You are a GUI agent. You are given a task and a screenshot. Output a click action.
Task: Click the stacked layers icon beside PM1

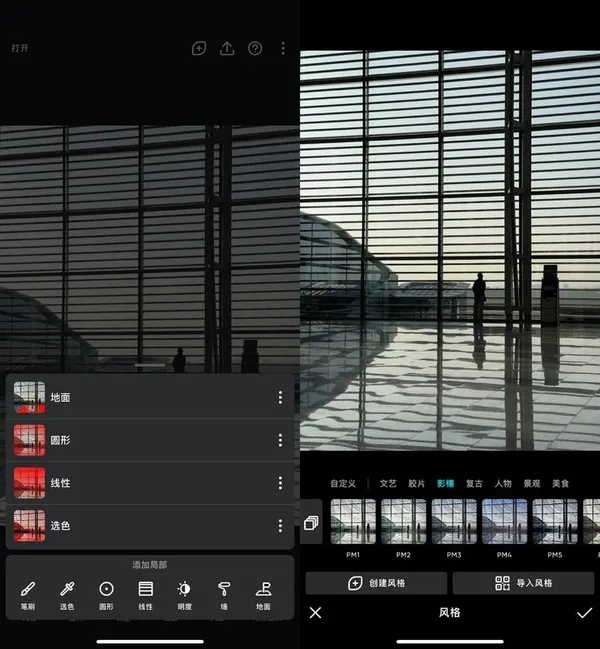[x=311, y=522]
